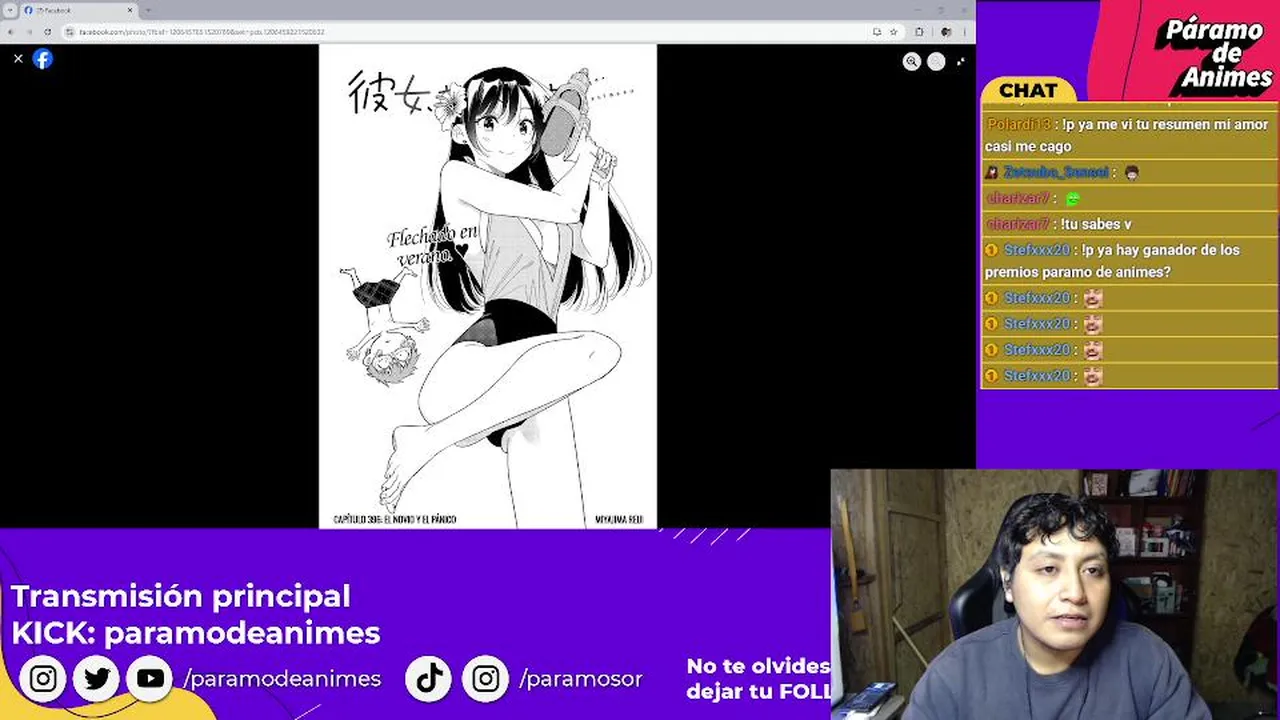Close the Facebook browser tab
This screenshot has width=1280, height=720.
[x=129, y=10]
